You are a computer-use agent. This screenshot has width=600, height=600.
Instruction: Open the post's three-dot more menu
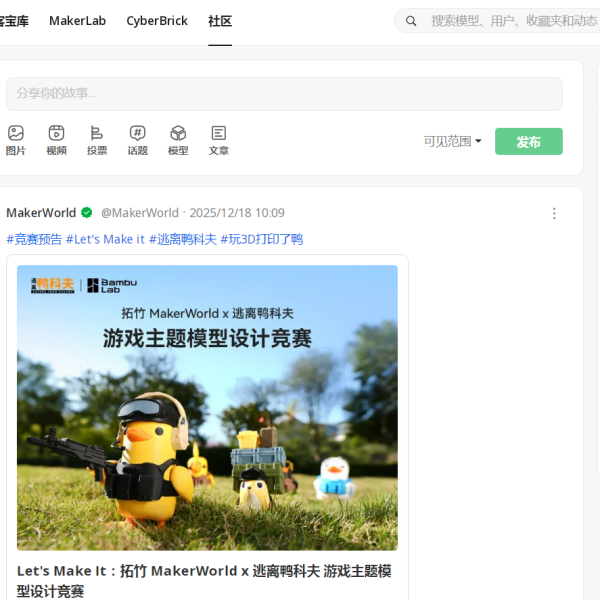pos(554,213)
